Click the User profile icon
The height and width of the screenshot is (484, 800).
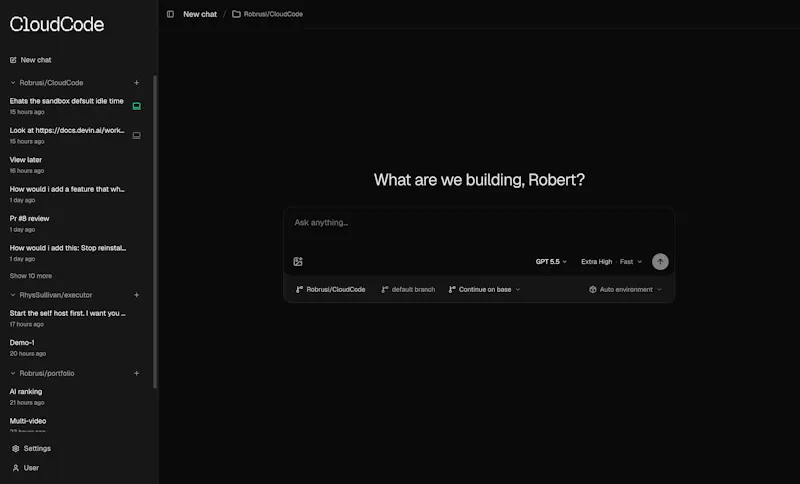tap(16, 468)
